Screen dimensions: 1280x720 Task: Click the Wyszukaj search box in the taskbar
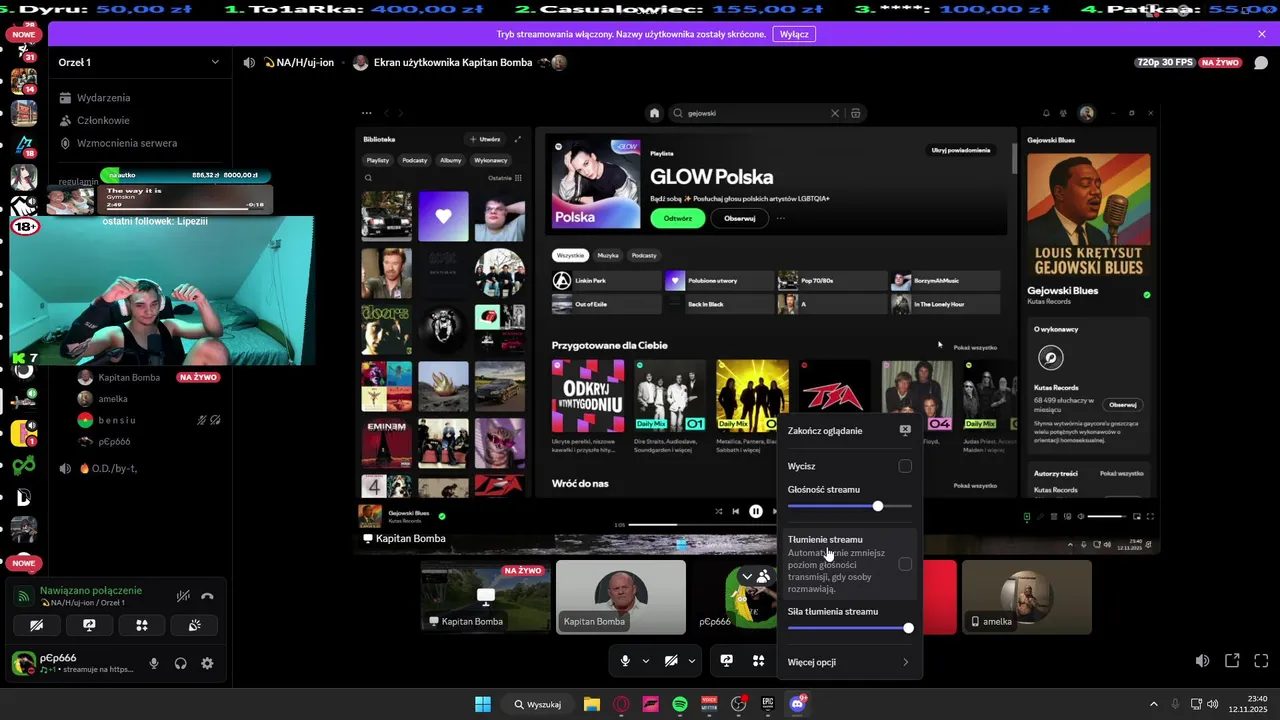537,704
